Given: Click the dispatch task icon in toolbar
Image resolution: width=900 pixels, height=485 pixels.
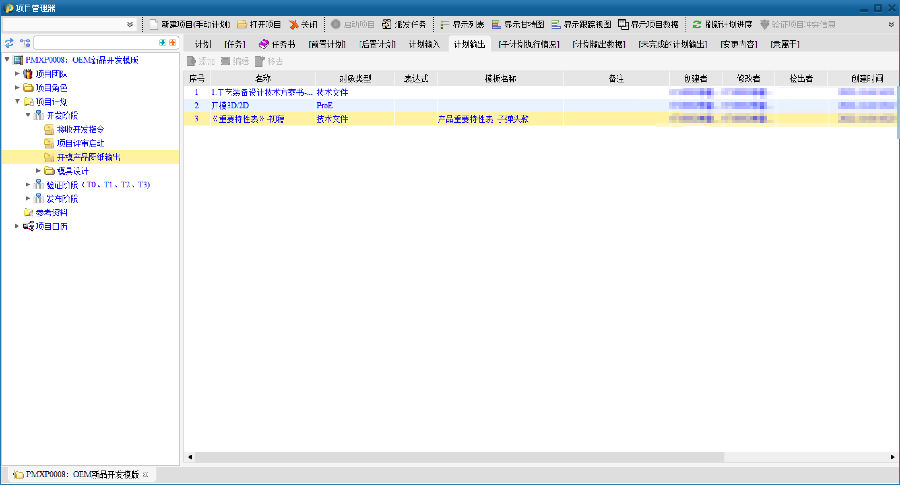Looking at the screenshot, I should (387, 24).
